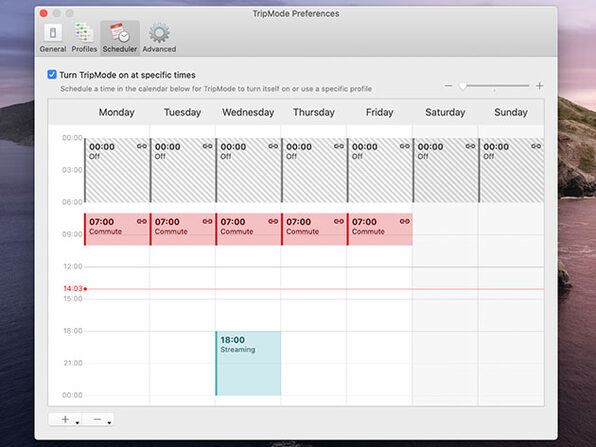Select Sunday's 00:00 Off block
Image resolution: width=596 pixels, height=447 pixels.
(511, 170)
